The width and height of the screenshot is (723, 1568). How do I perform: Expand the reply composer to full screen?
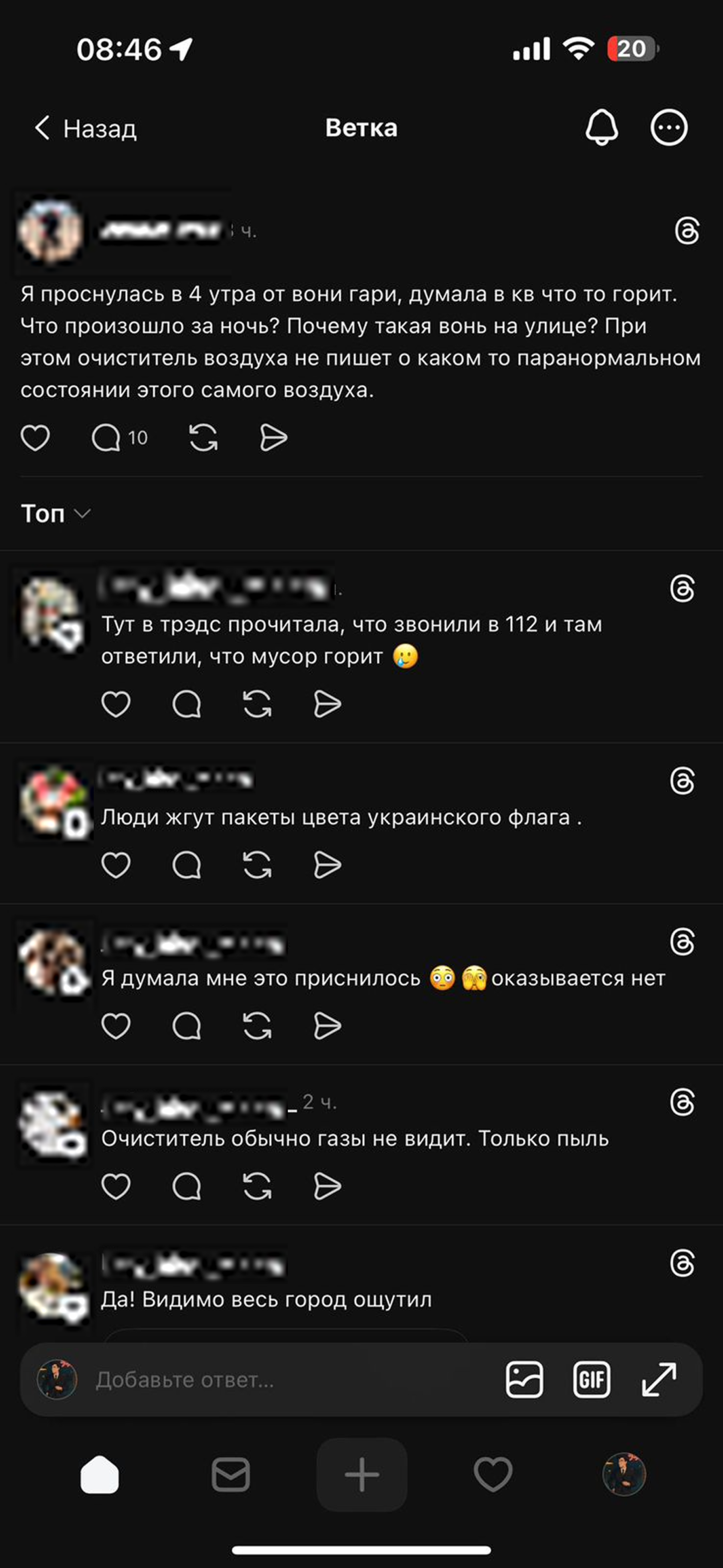659,1380
